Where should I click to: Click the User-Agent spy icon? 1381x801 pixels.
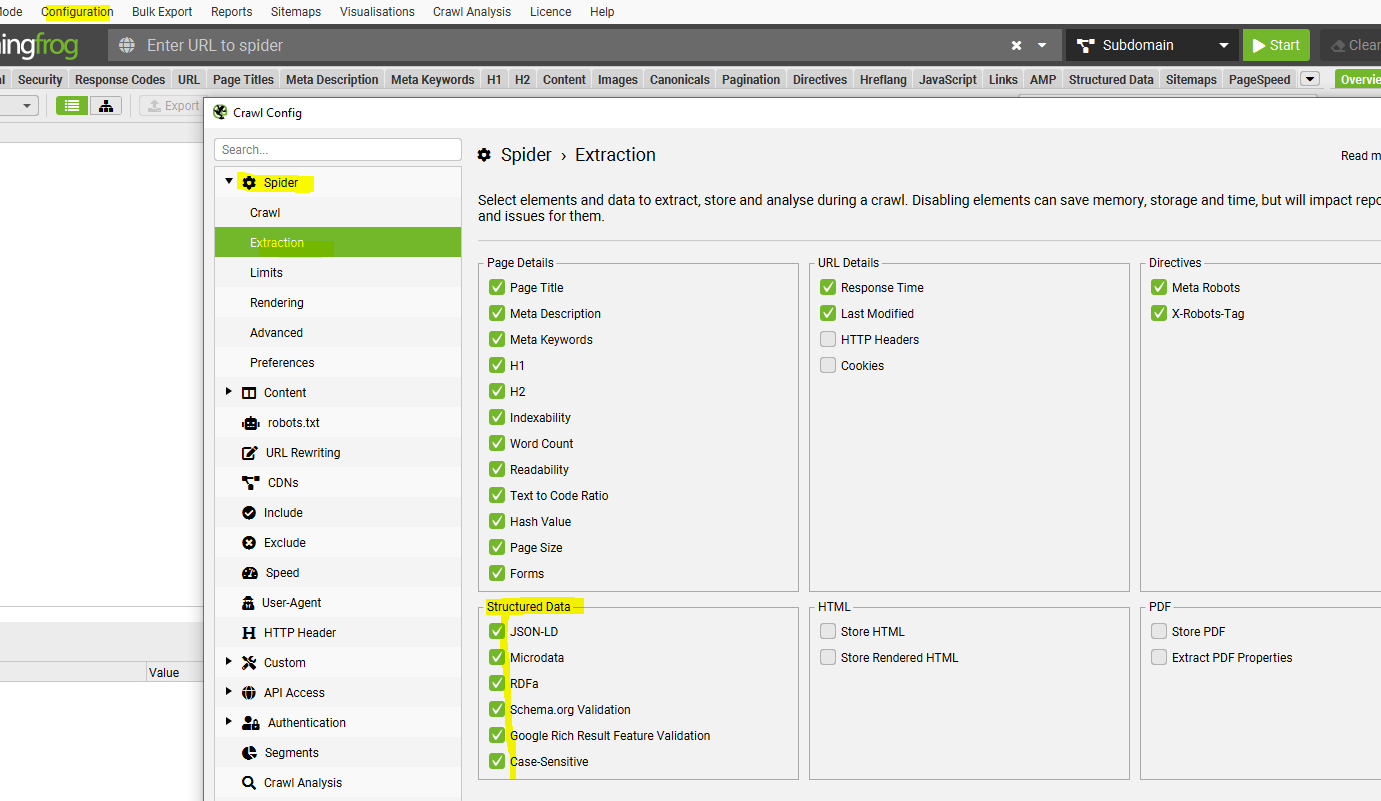(248, 603)
